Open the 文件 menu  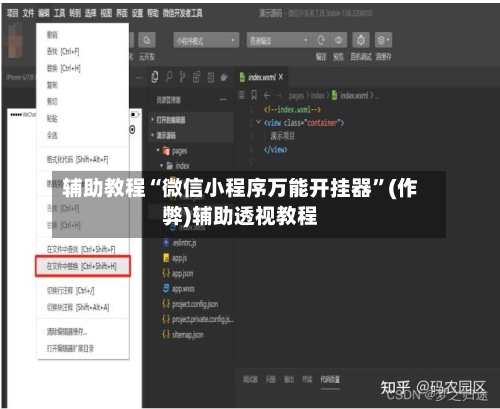28,13
